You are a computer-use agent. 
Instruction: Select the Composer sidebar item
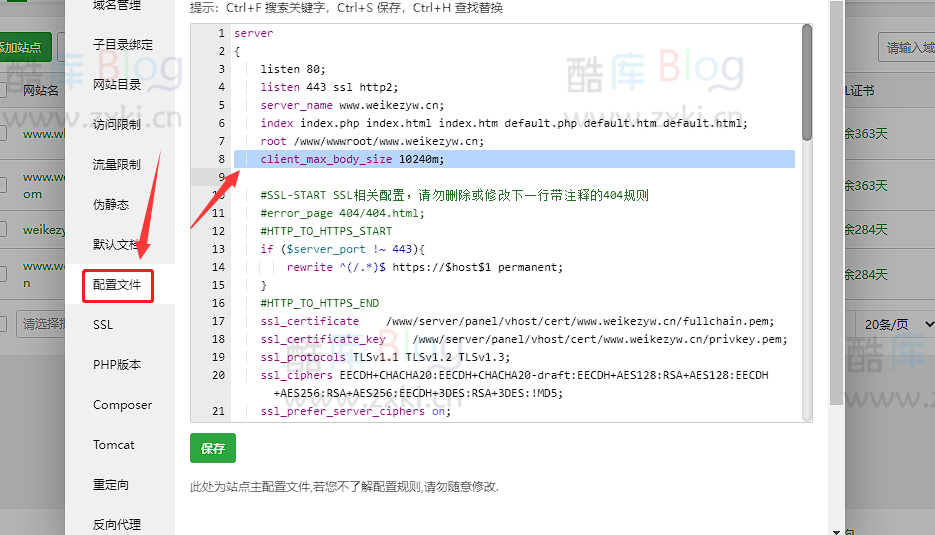point(122,405)
